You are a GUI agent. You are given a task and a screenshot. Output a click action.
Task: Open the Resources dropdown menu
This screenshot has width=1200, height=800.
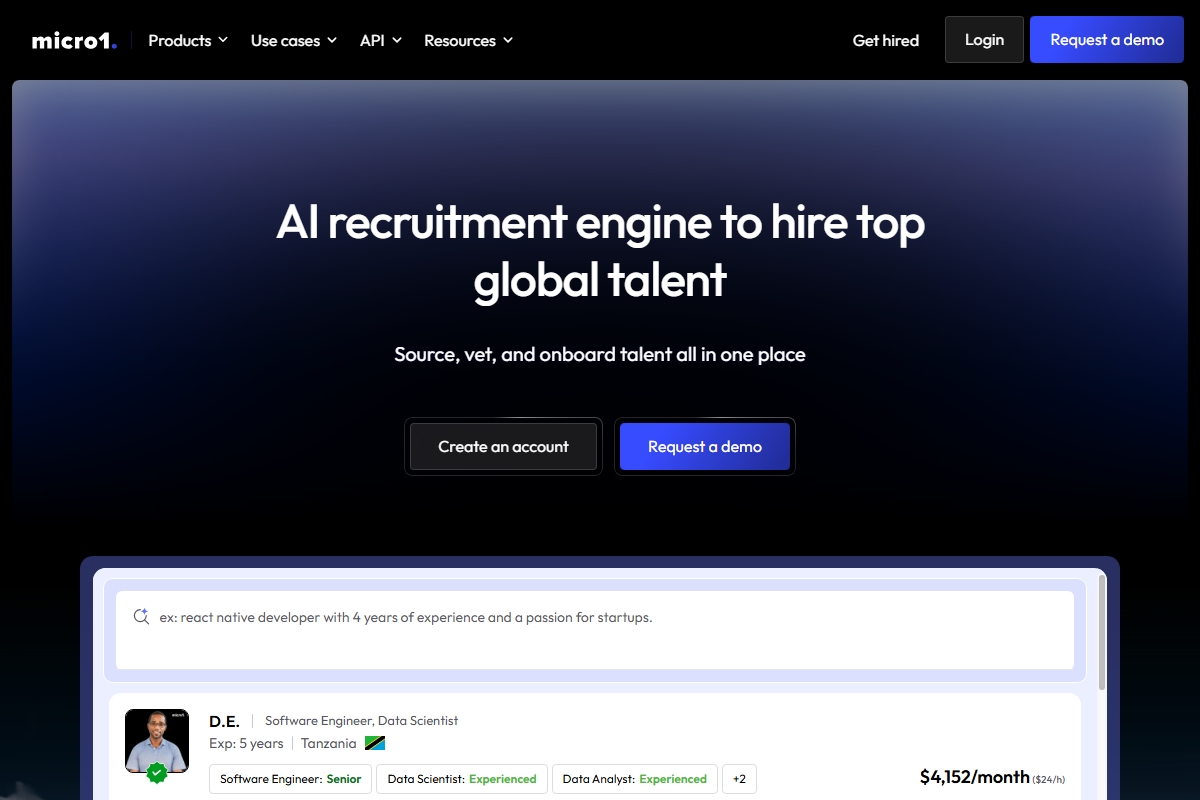coord(468,40)
